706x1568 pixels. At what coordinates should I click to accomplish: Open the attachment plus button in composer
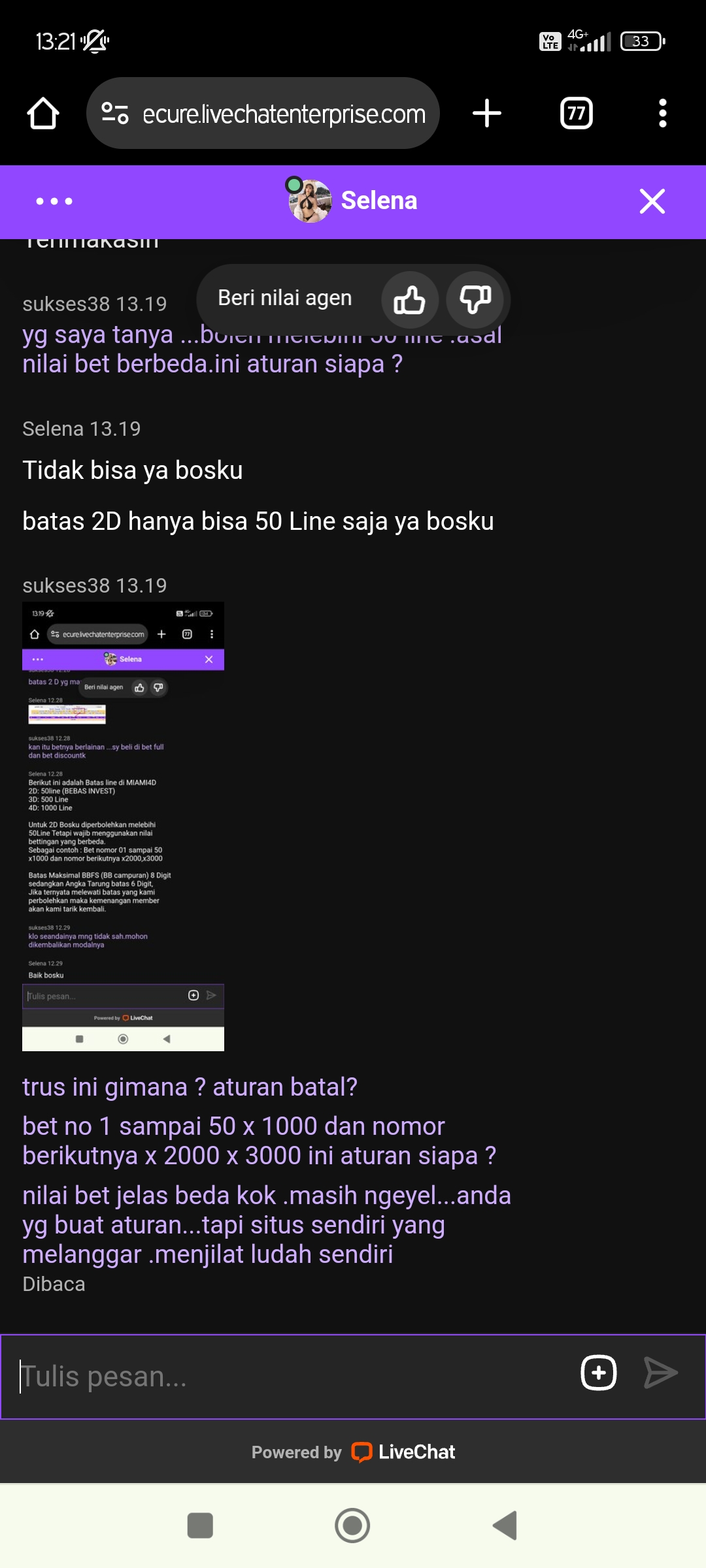(x=599, y=1373)
